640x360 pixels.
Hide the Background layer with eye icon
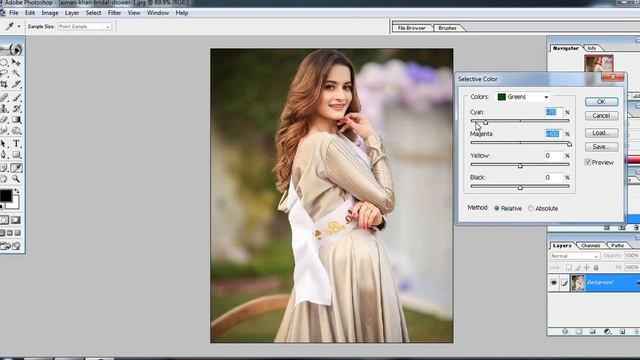(554, 282)
